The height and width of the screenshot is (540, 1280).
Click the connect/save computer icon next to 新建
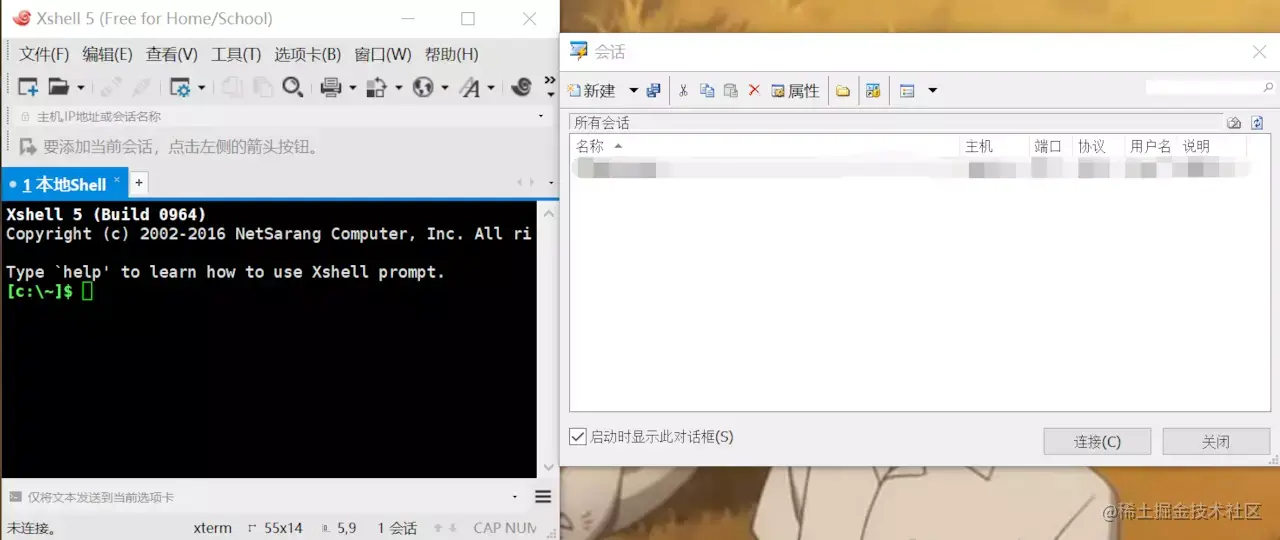click(654, 90)
